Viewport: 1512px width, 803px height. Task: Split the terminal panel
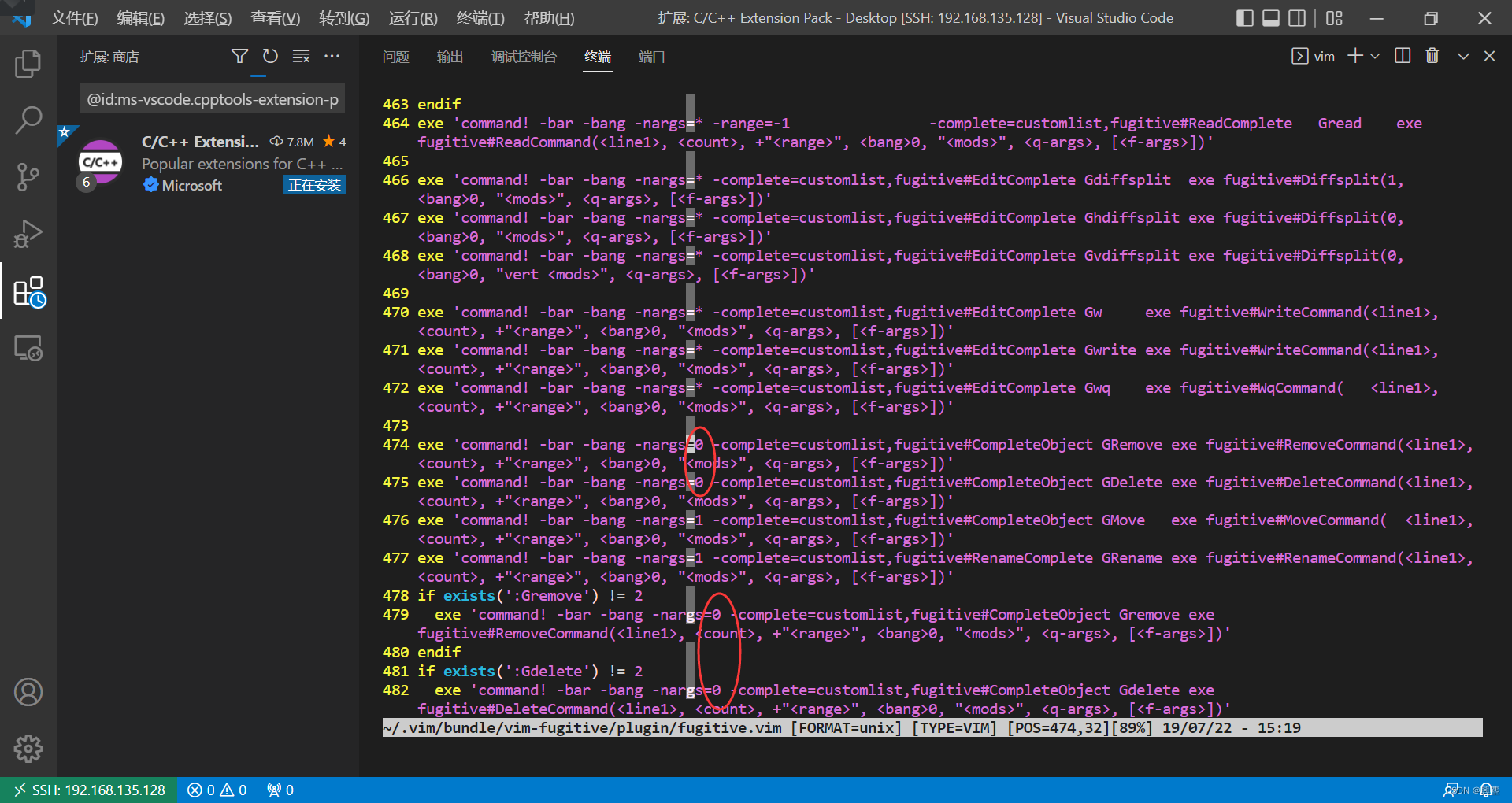(x=1403, y=56)
